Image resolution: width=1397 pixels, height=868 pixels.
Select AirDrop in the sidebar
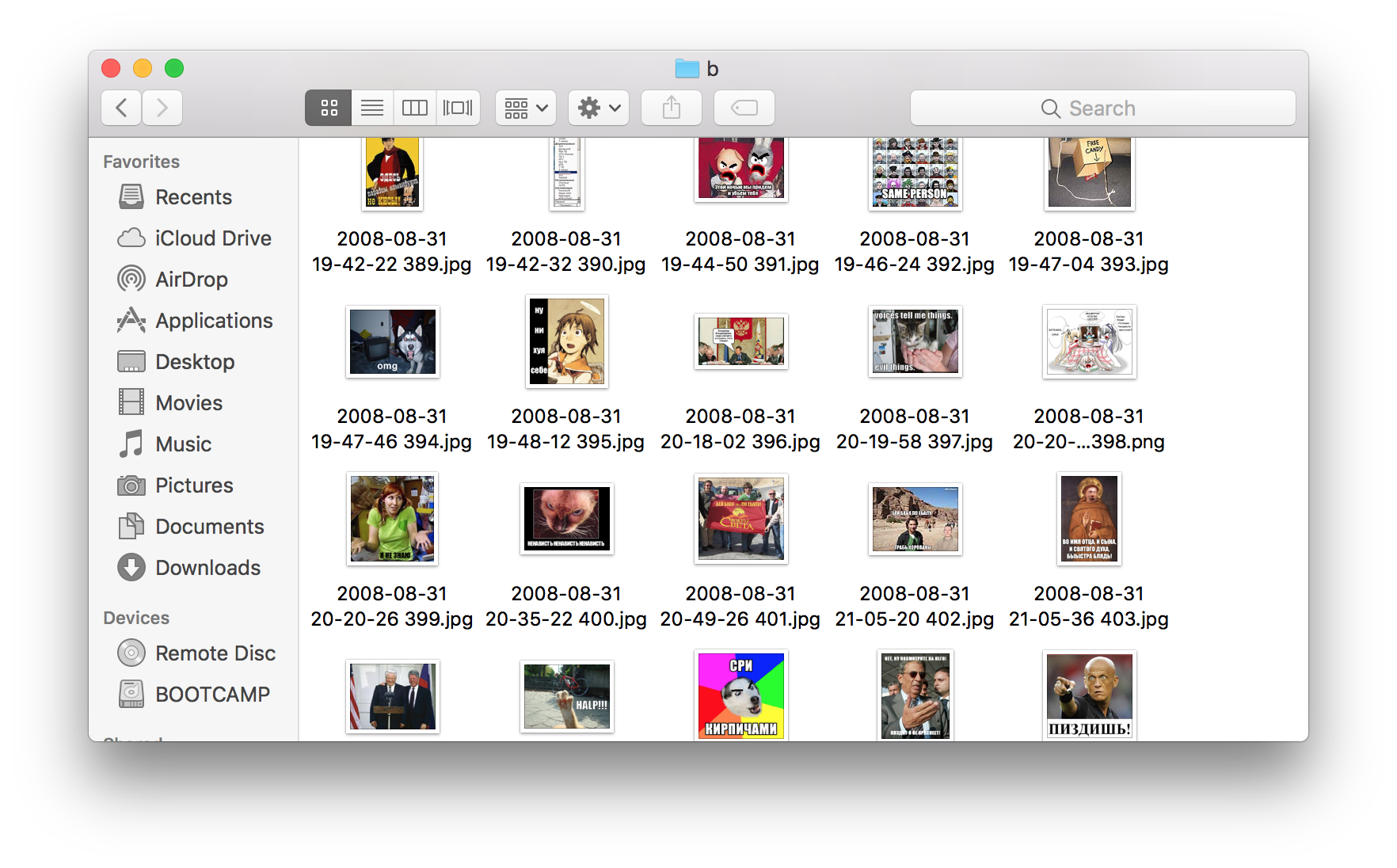pos(194,280)
